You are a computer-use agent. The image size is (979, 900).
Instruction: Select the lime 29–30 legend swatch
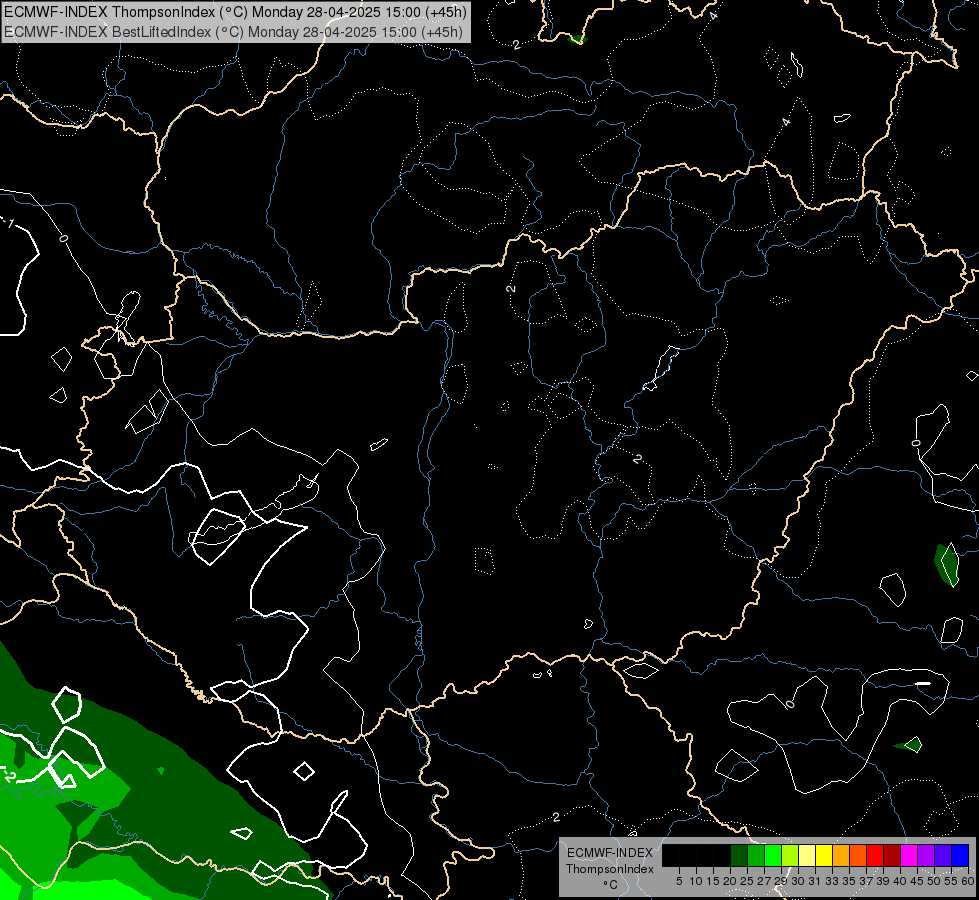coord(790,855)
